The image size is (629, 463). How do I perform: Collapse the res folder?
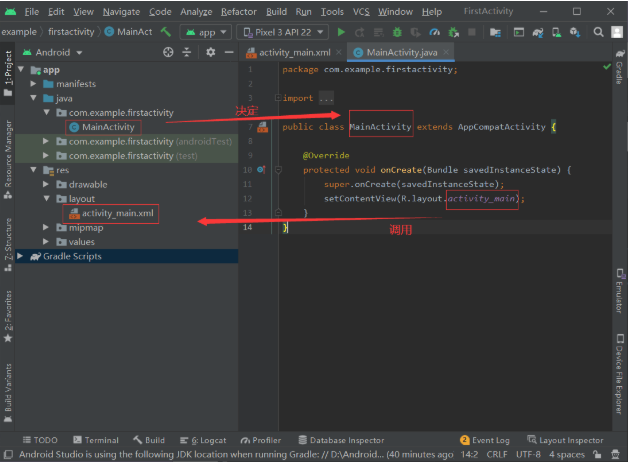[33, 170]
